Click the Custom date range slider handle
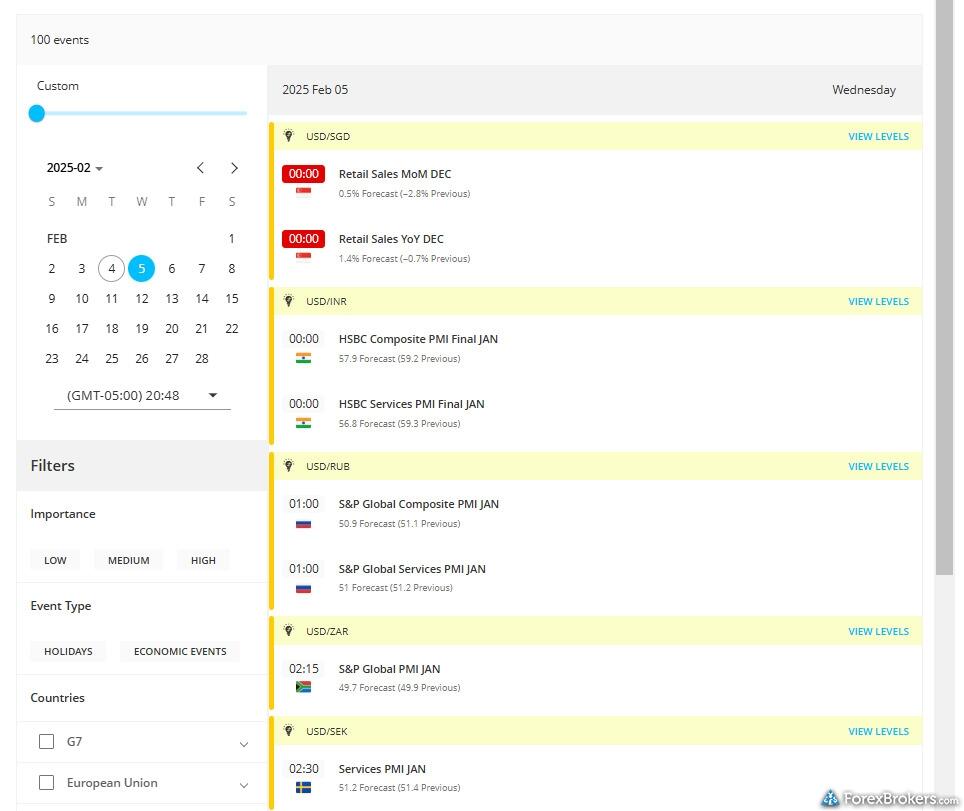Screen dimensions: 964x811 pyautogui.click(x=37, y=113)
